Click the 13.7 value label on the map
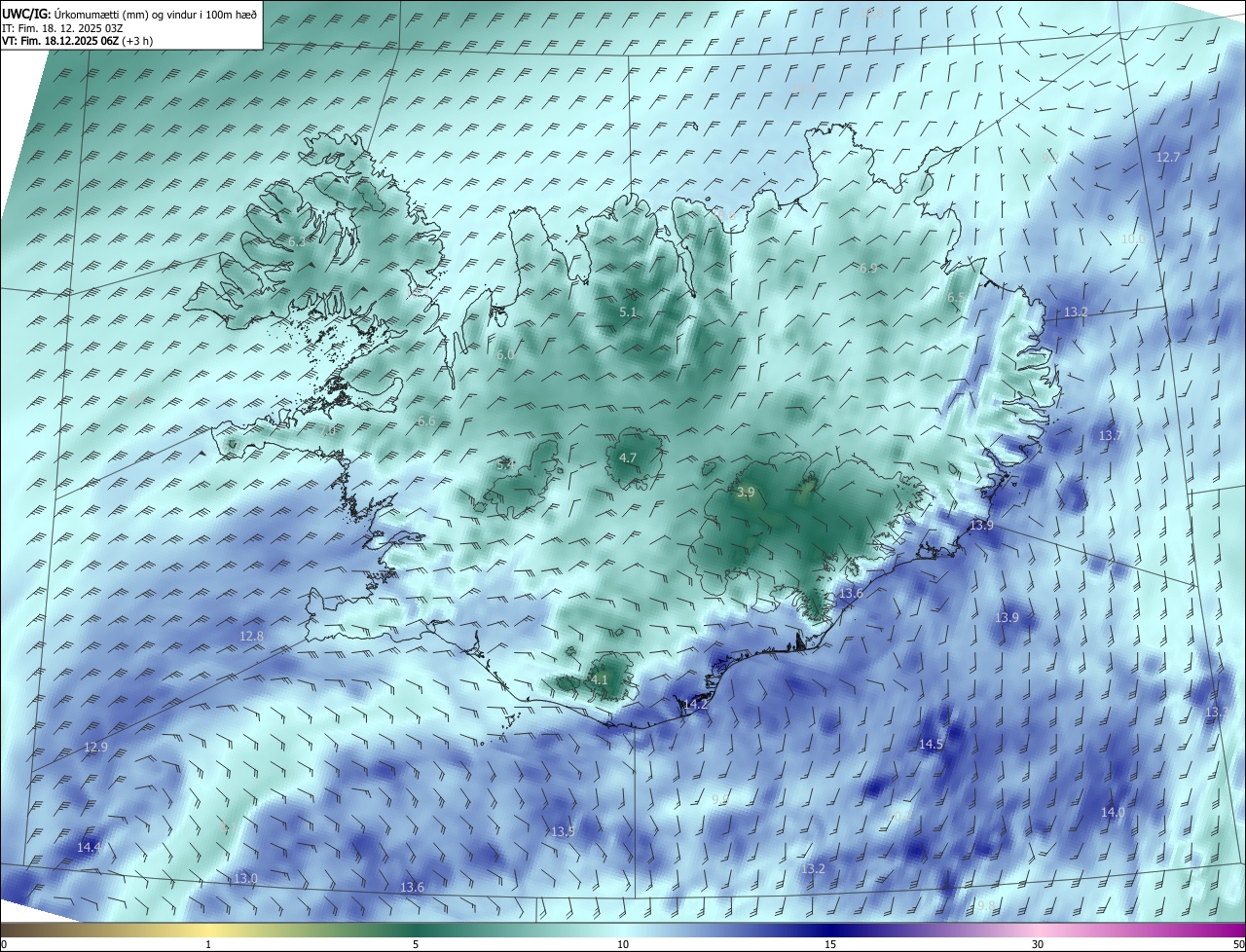The width and height of the screenshot is (1246, 952). 1111,435
